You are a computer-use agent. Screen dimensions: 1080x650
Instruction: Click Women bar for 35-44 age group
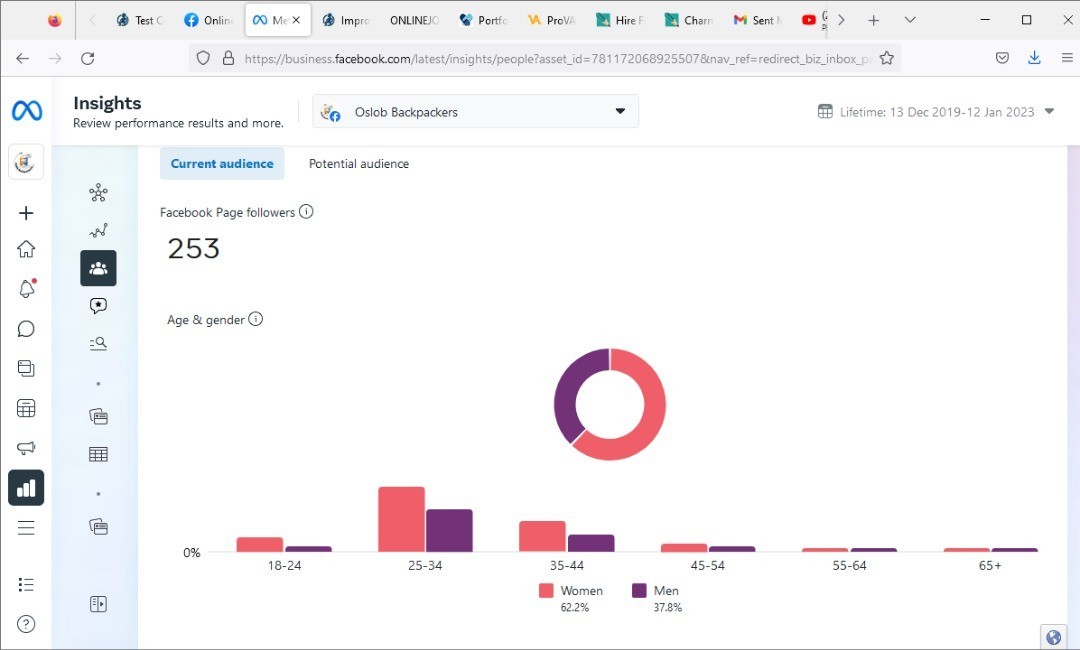coord(542,536)
